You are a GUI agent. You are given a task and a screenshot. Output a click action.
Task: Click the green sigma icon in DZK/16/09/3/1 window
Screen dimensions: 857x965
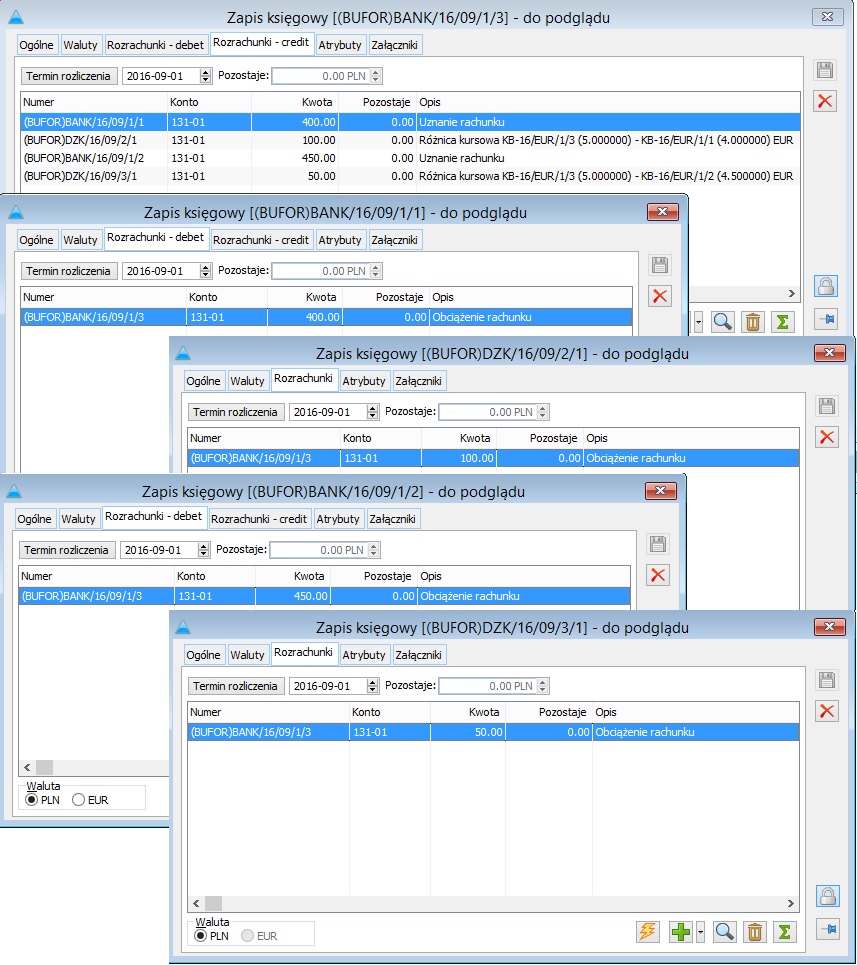784,931
